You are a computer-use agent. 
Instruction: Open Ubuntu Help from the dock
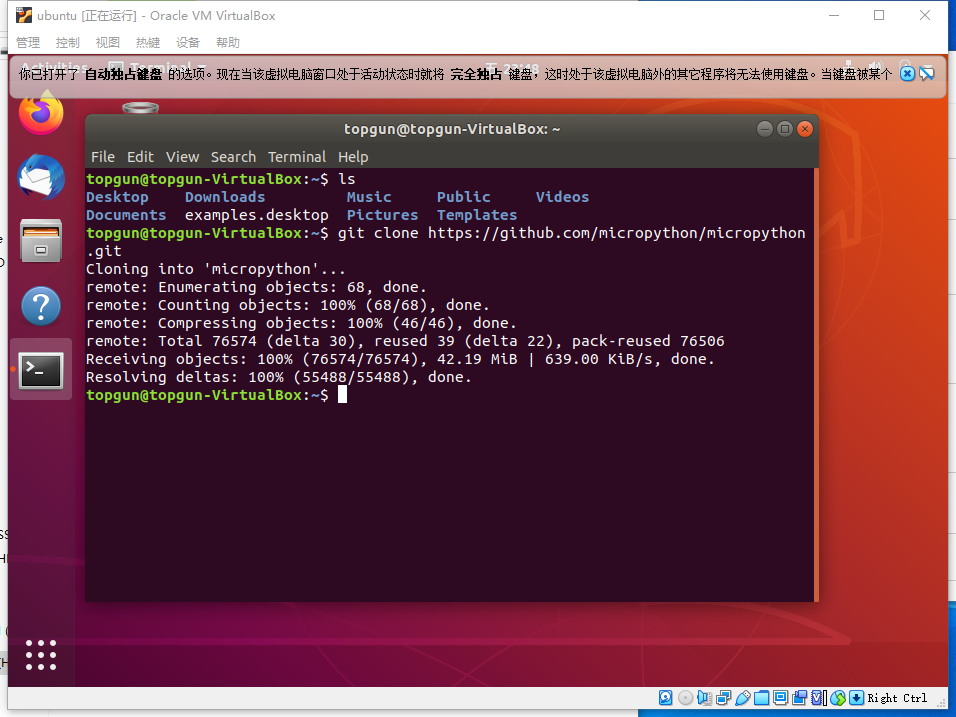pos(41,305)
